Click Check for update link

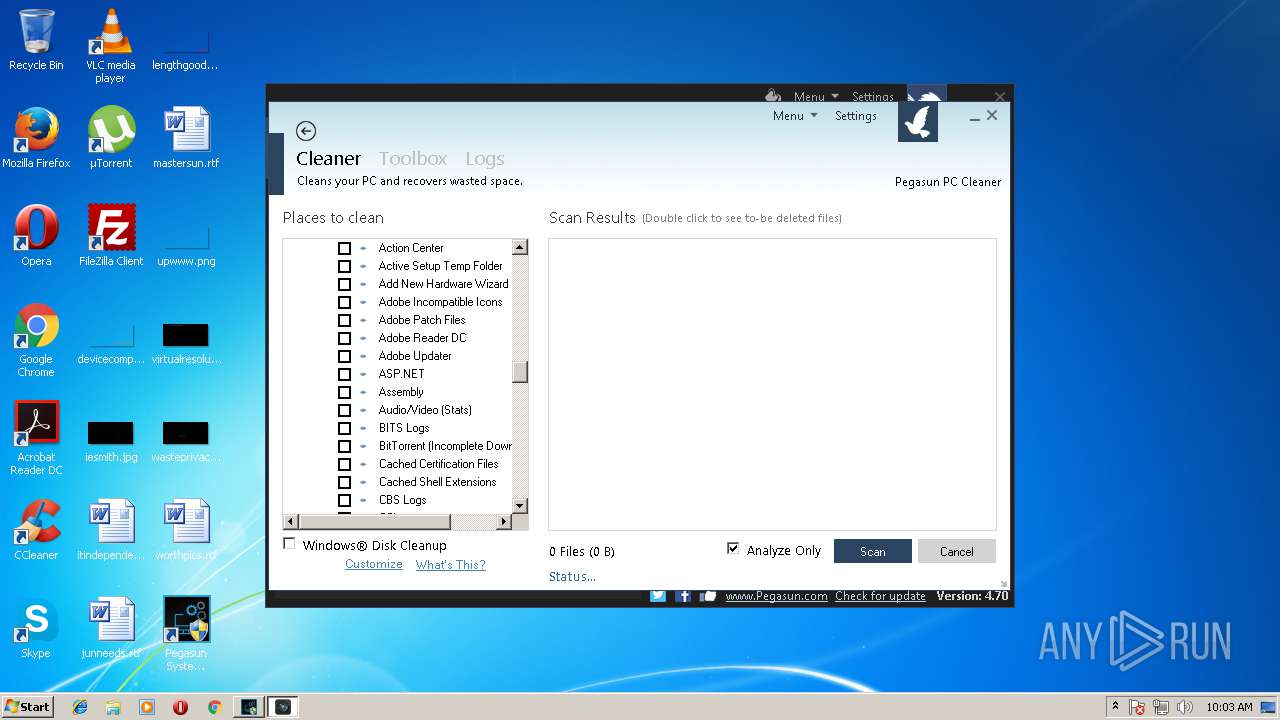pos(881,596)
